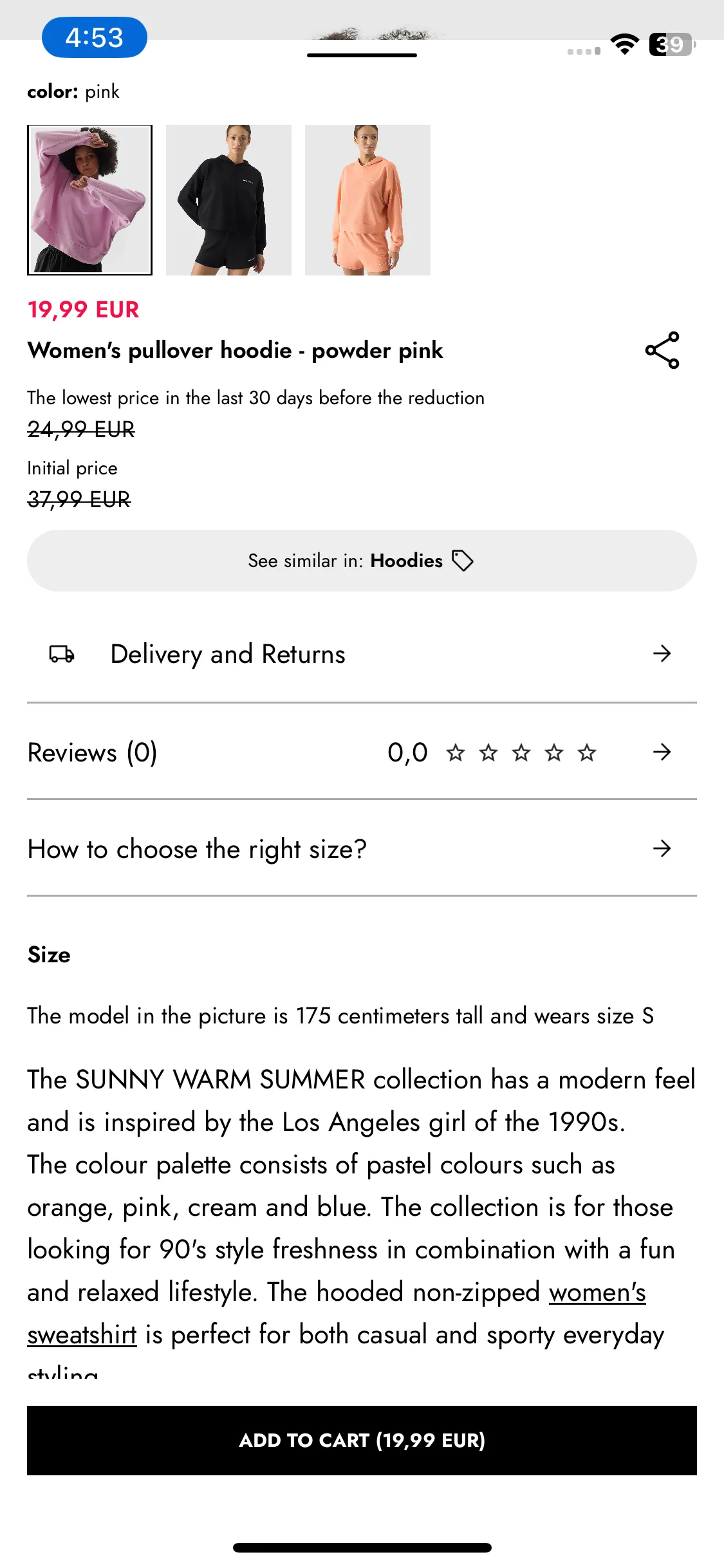Expand How to choose the right size
Screen dimensions: 724x1568
pos(362,849)
